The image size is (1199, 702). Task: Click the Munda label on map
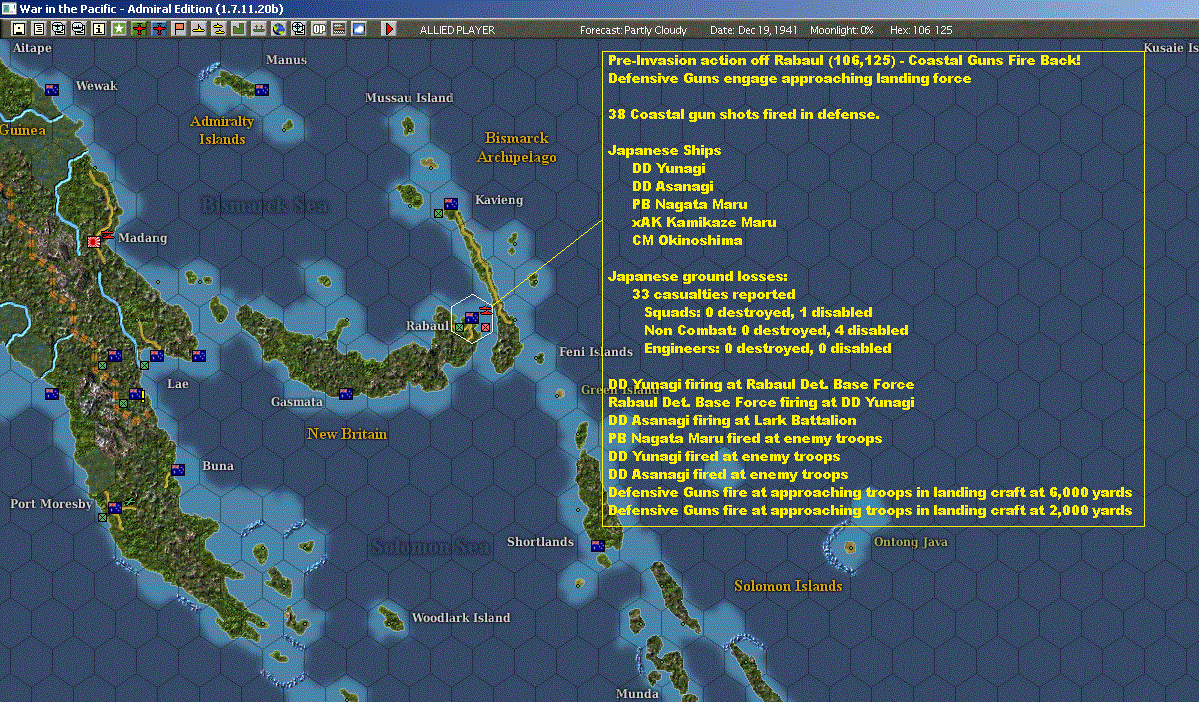point(637,694)
